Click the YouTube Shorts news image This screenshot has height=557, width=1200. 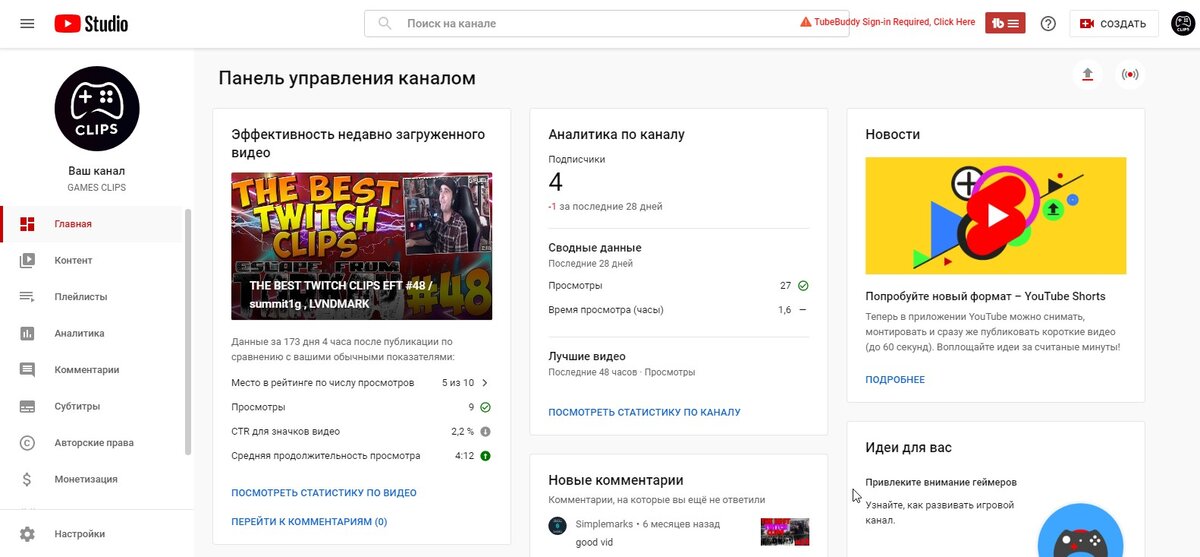(995, 215)
